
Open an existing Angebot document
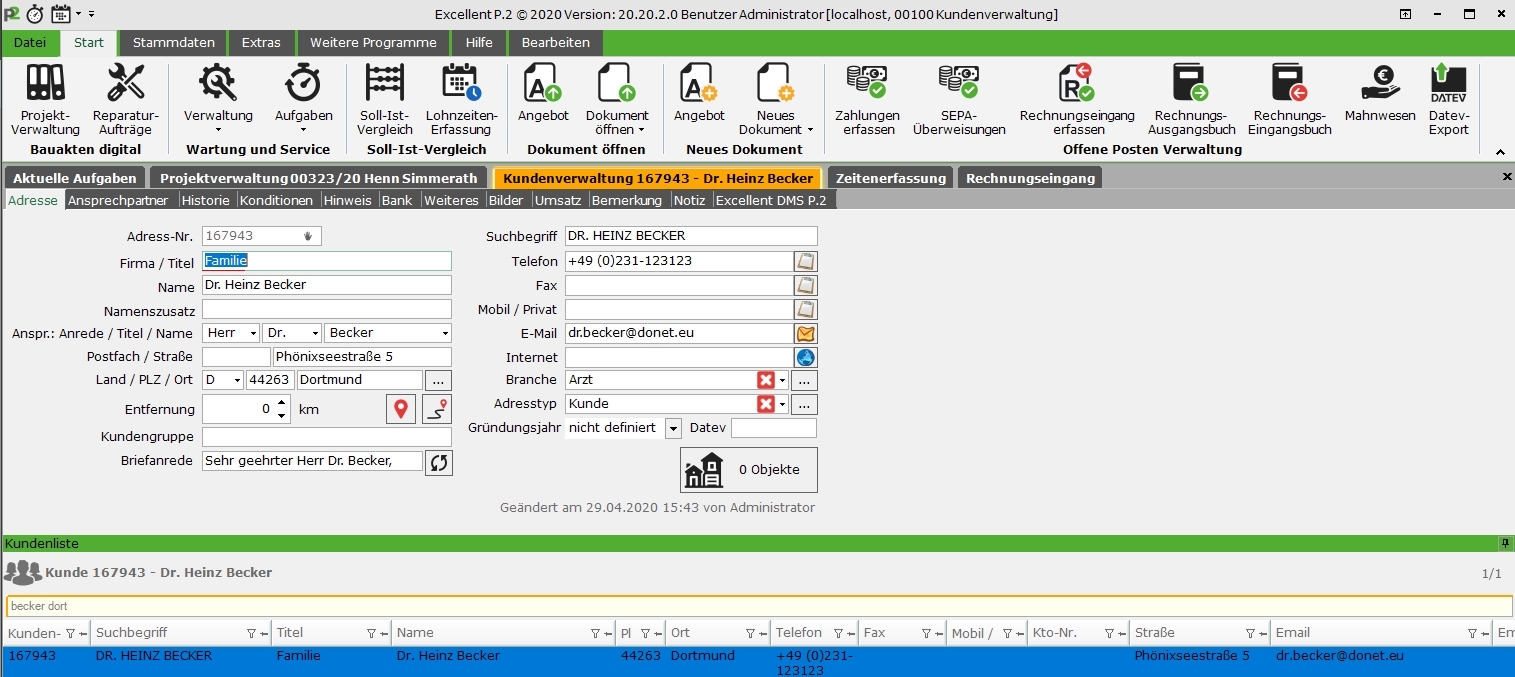tap(543, 94)
